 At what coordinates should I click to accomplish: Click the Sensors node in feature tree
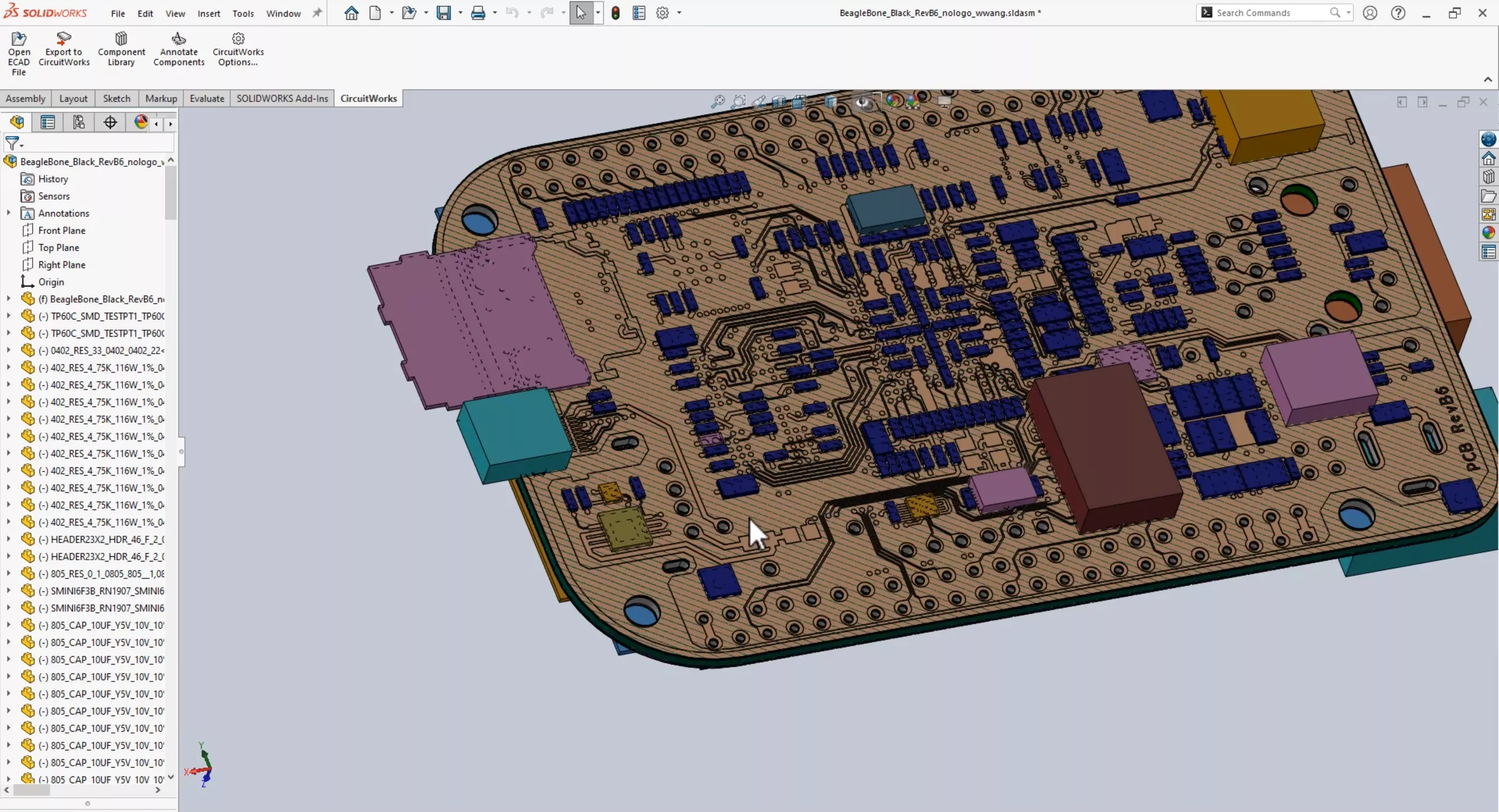(x=54, y=196)
